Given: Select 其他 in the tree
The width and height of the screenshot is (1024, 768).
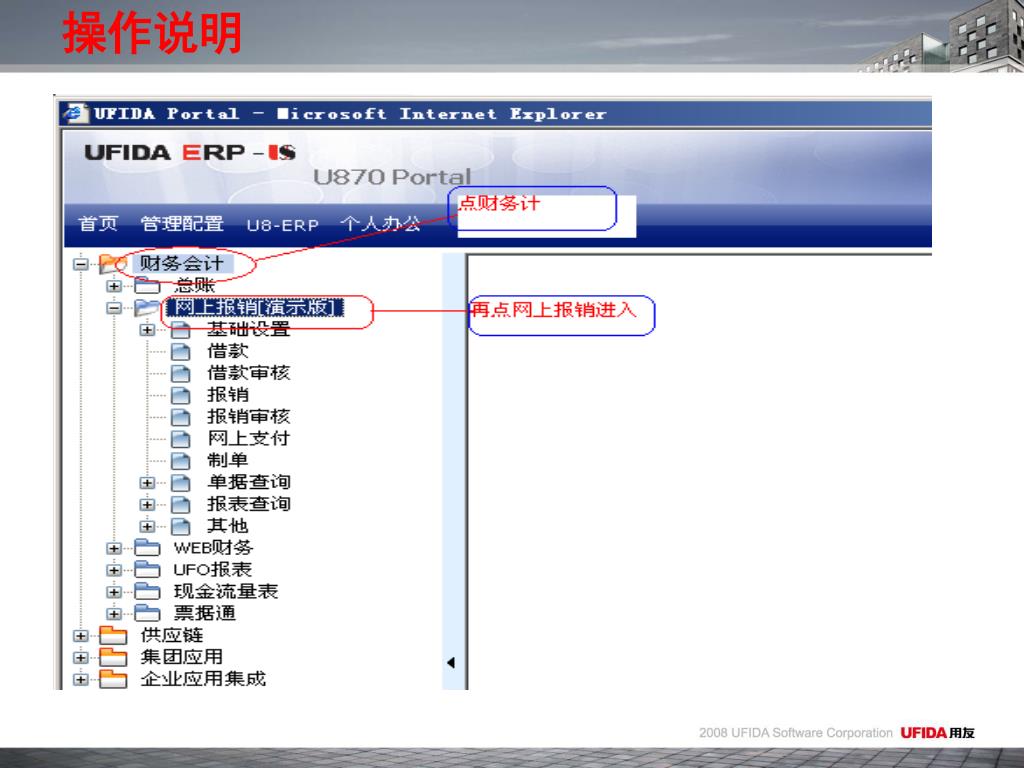Looking at the screenshot, I should [227, 526].
